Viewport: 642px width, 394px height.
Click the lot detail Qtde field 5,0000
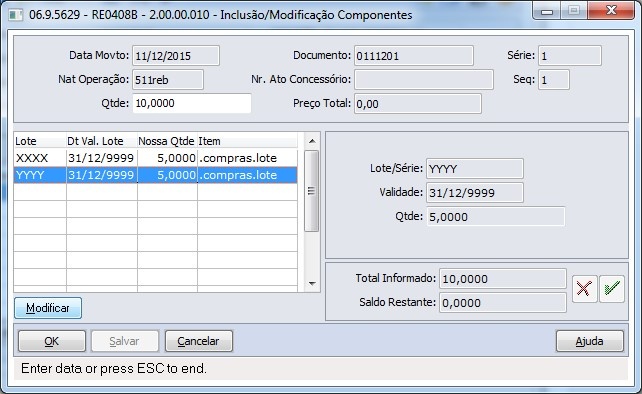(x=495, y=217)
